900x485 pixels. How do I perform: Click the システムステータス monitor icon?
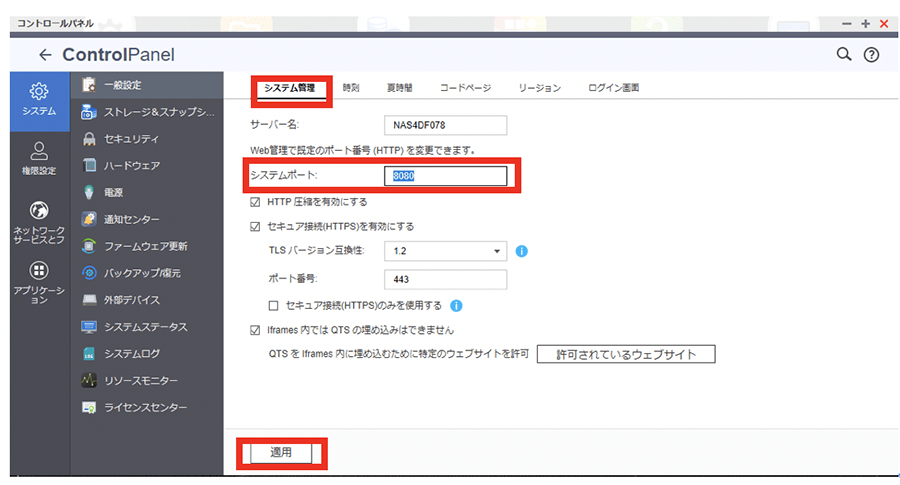pyautogui.click(x=88, y=327)
